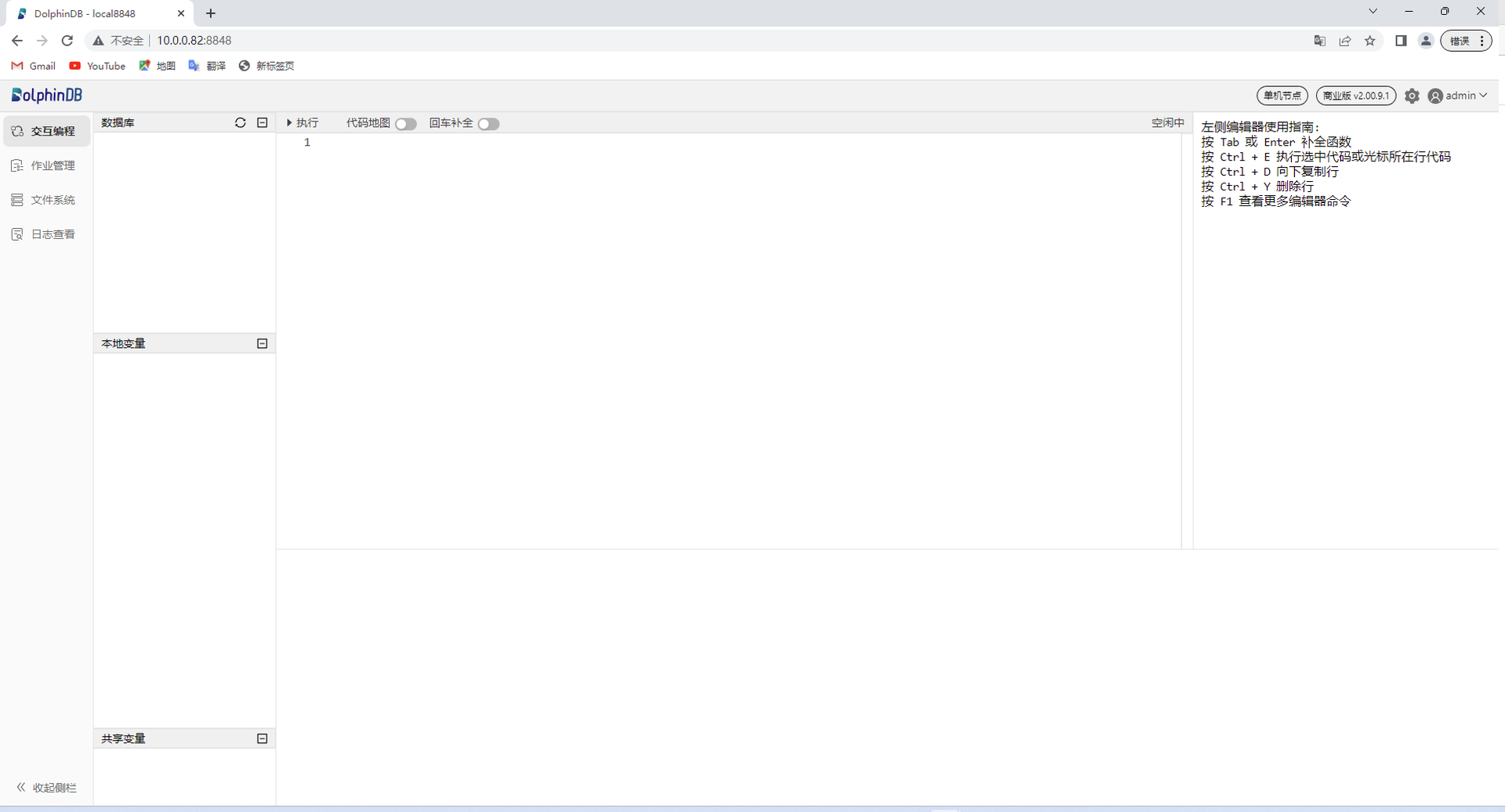Open the browser profile list chevron
This screenshot has width=1505, height=812.
[1373, 11]
